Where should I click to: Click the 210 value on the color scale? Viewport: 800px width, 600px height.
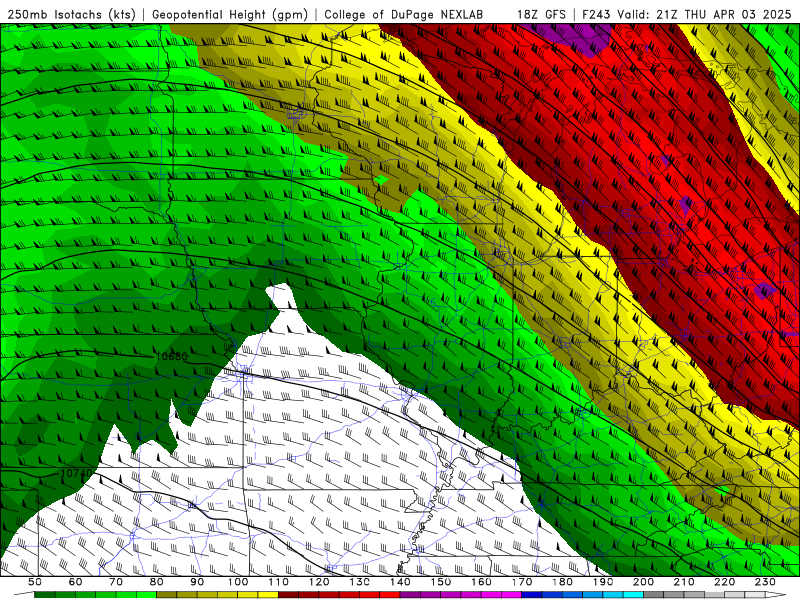point(684,582)
